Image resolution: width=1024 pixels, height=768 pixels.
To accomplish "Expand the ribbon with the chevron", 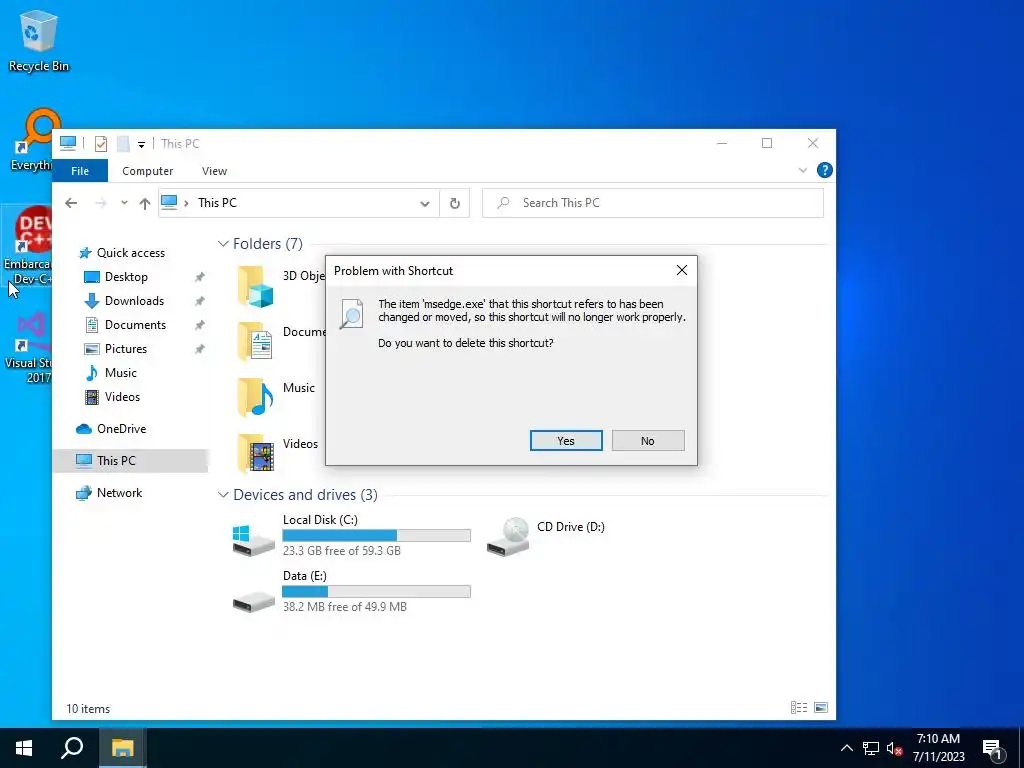I will click(x=803, y=170).
